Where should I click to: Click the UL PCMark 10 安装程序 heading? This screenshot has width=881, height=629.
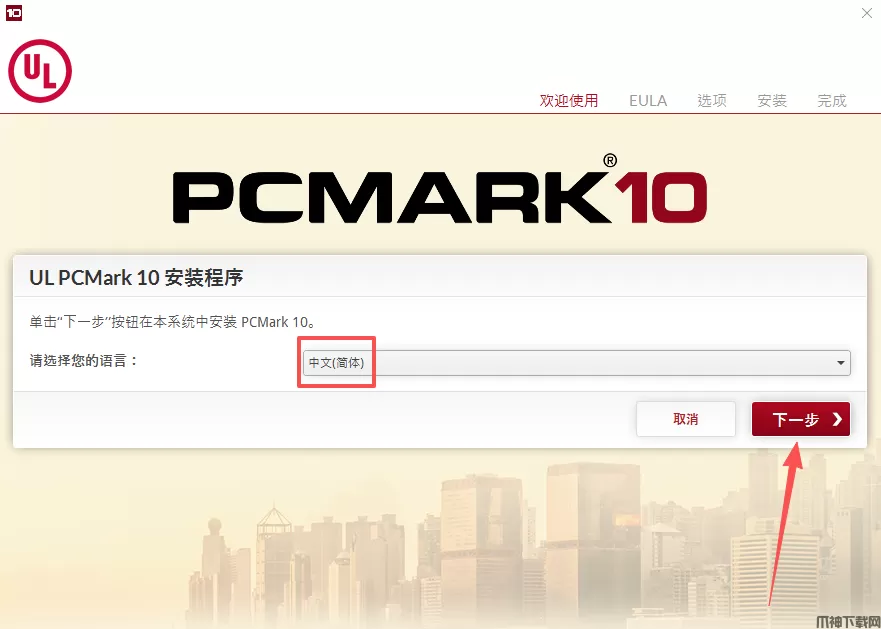tap(136, 278)
